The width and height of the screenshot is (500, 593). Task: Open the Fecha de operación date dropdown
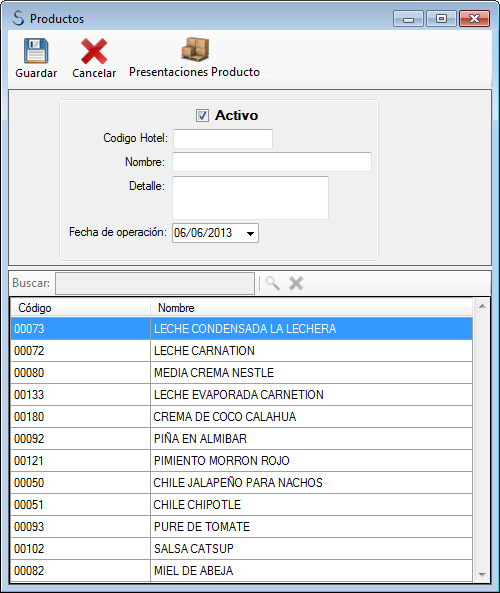click(250, 233)
